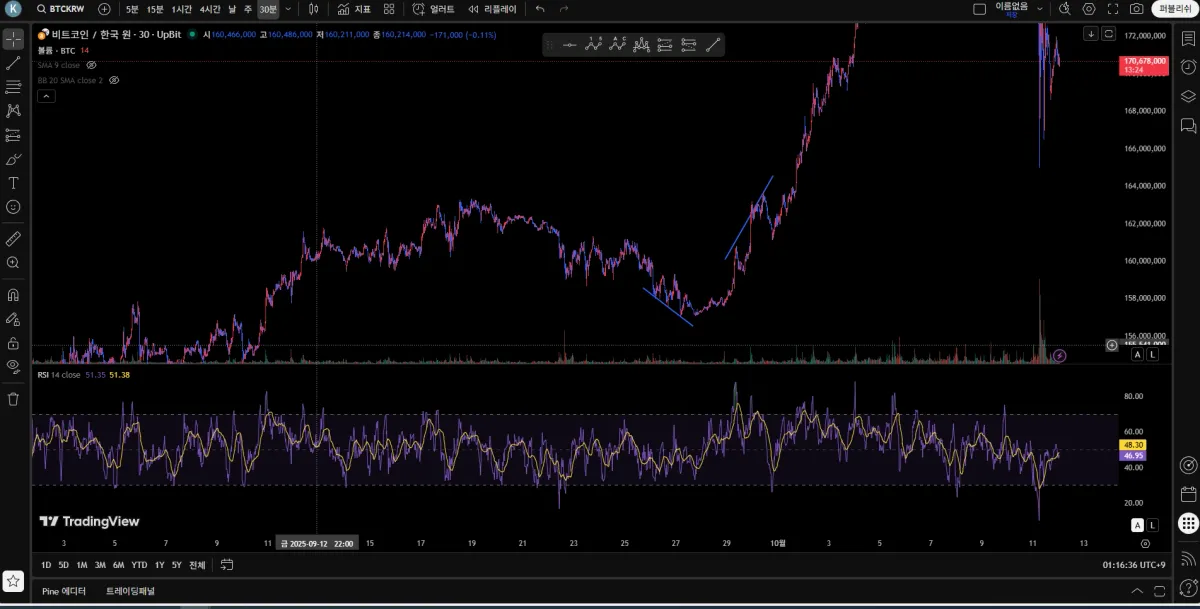This screenshot has width=1200, height=609.
Task: Open candlestick chart type selector
Action: pos(313,9)
